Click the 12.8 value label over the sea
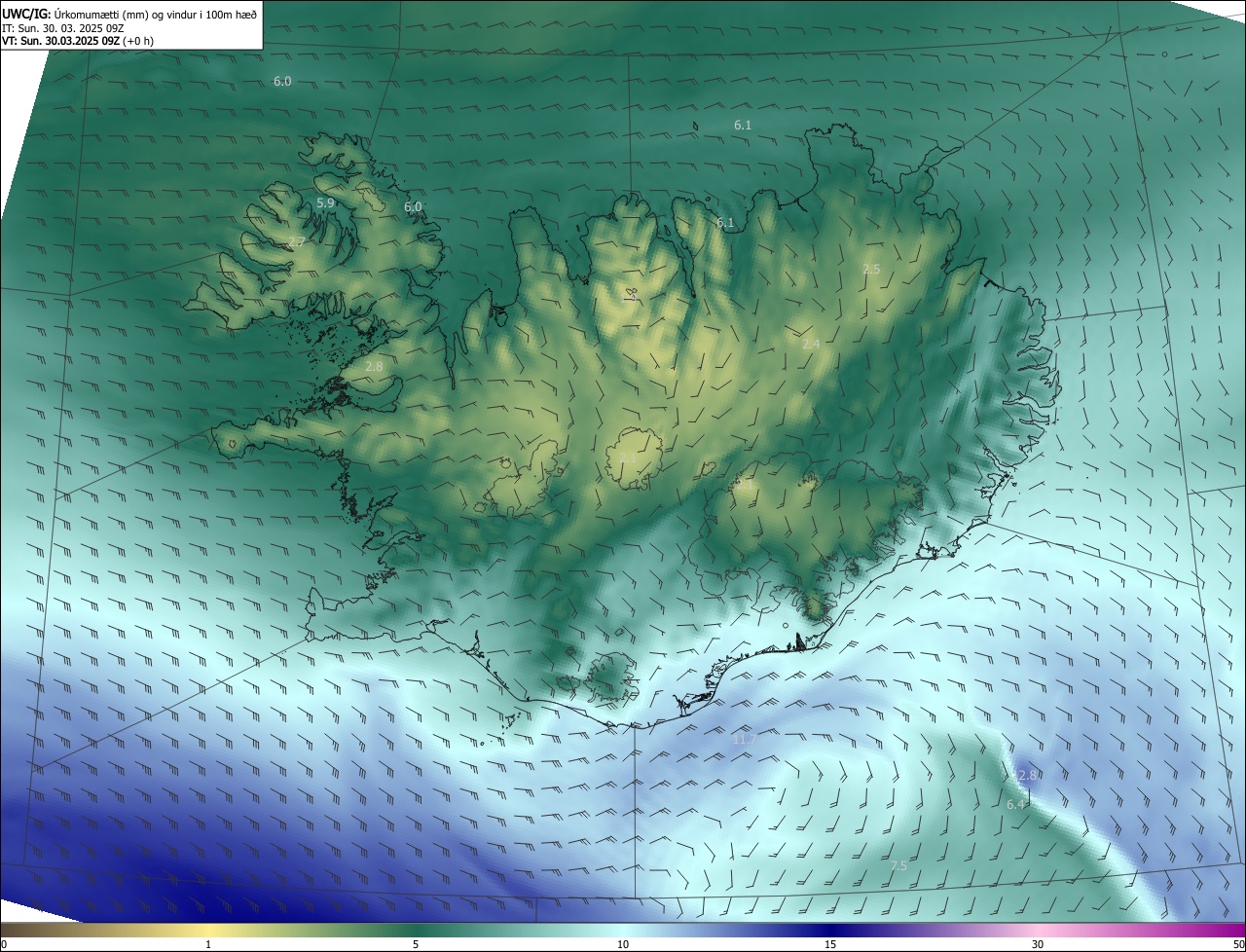Image resolution: width=1246 pixels, height=952 pixels. [1024, 775]
